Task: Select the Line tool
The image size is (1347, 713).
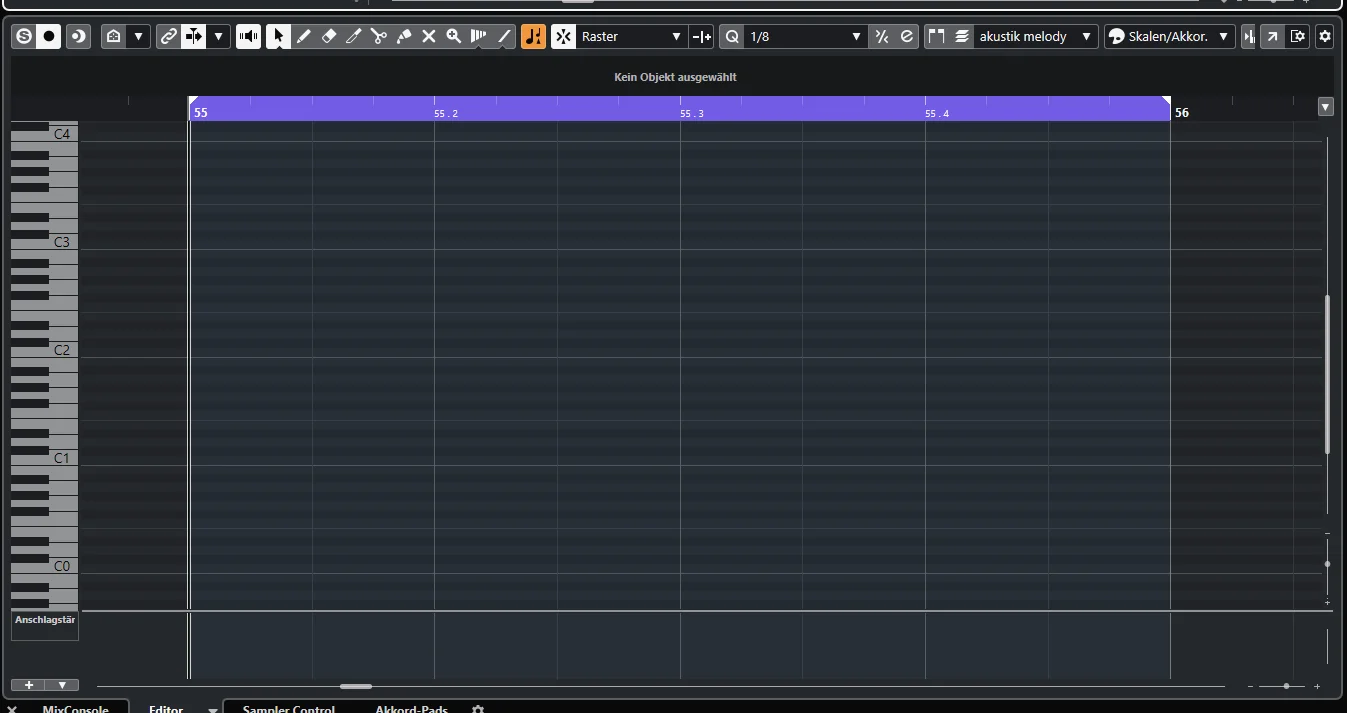Action: pos(503,37)
